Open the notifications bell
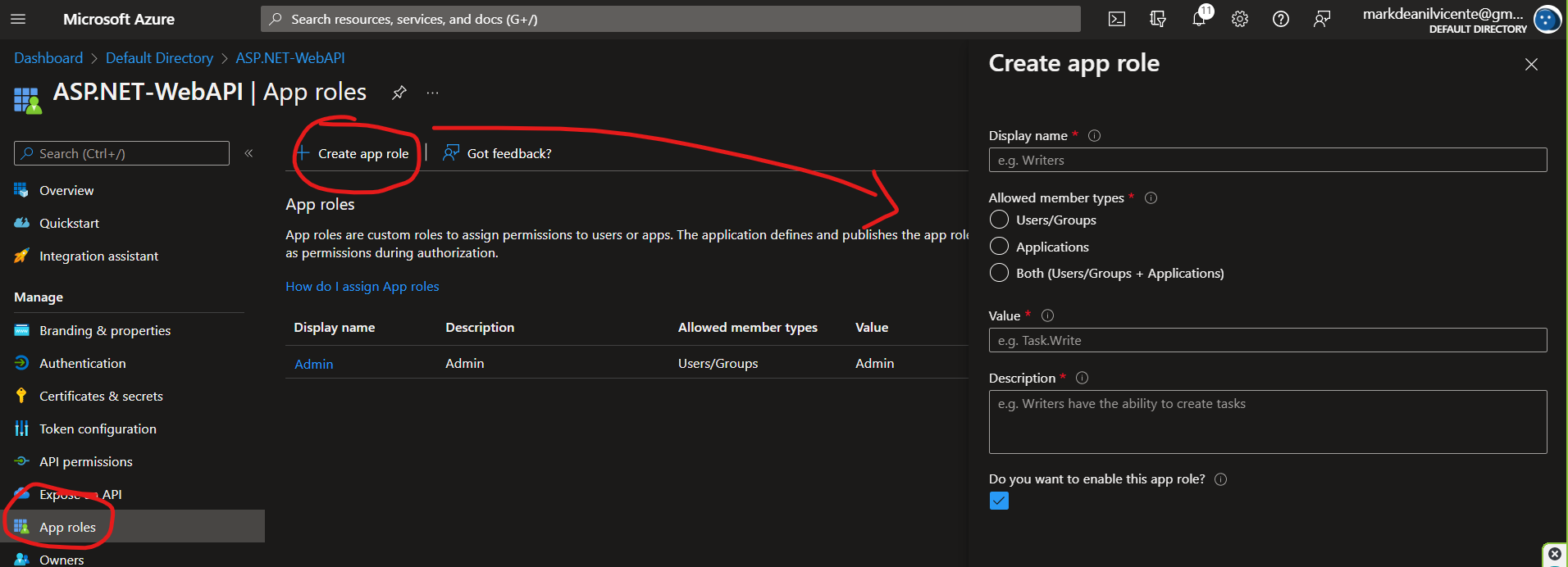This screenshot has height=567, width=1568. (1199, 19)
